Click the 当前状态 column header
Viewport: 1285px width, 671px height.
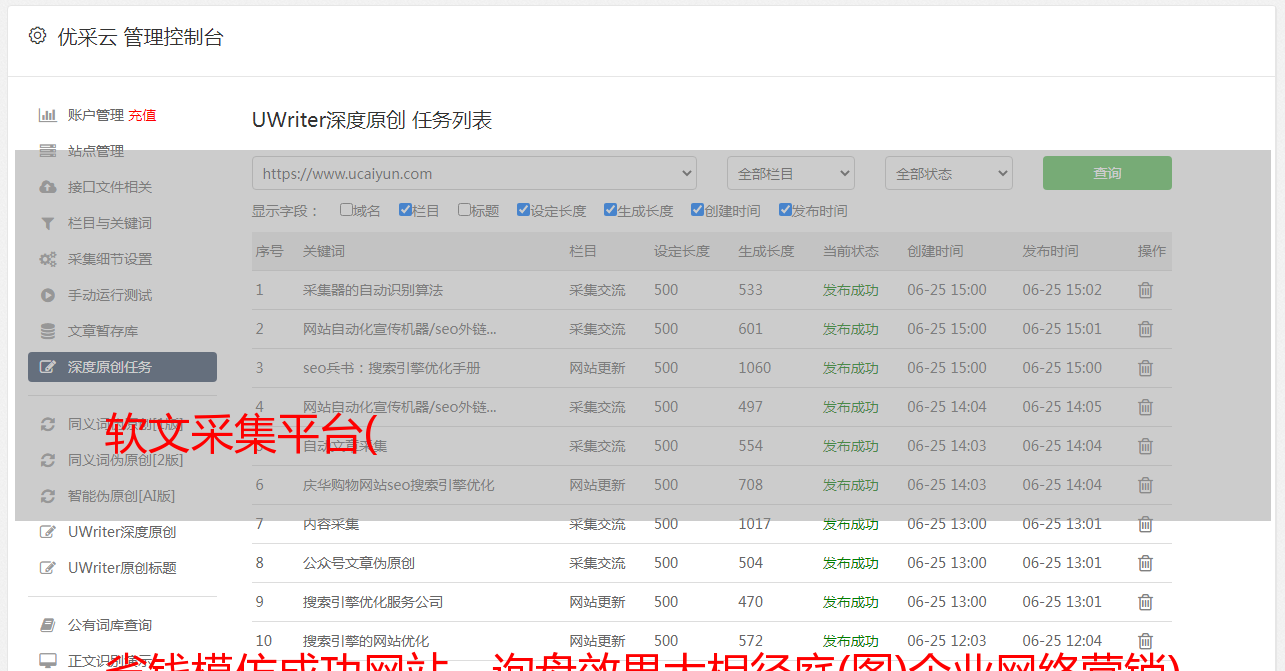851,251
